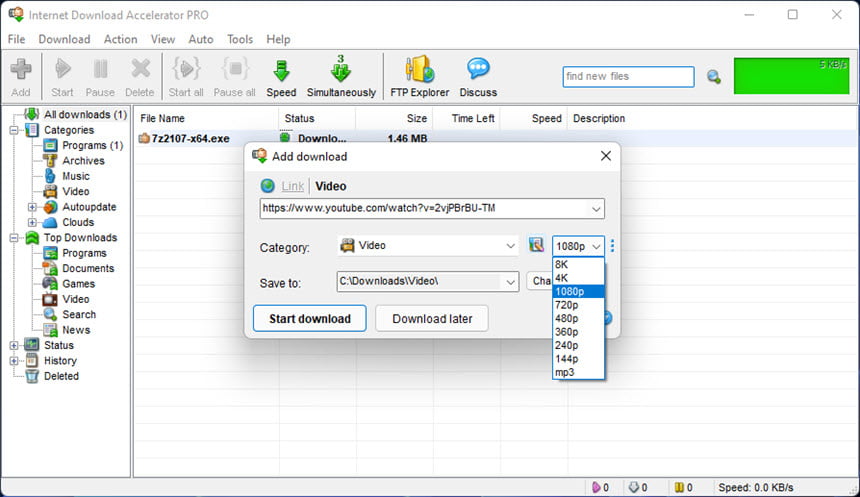The image size is (860, 497).
Task: Open the Tools menu
Action: (x=240, y=39)
